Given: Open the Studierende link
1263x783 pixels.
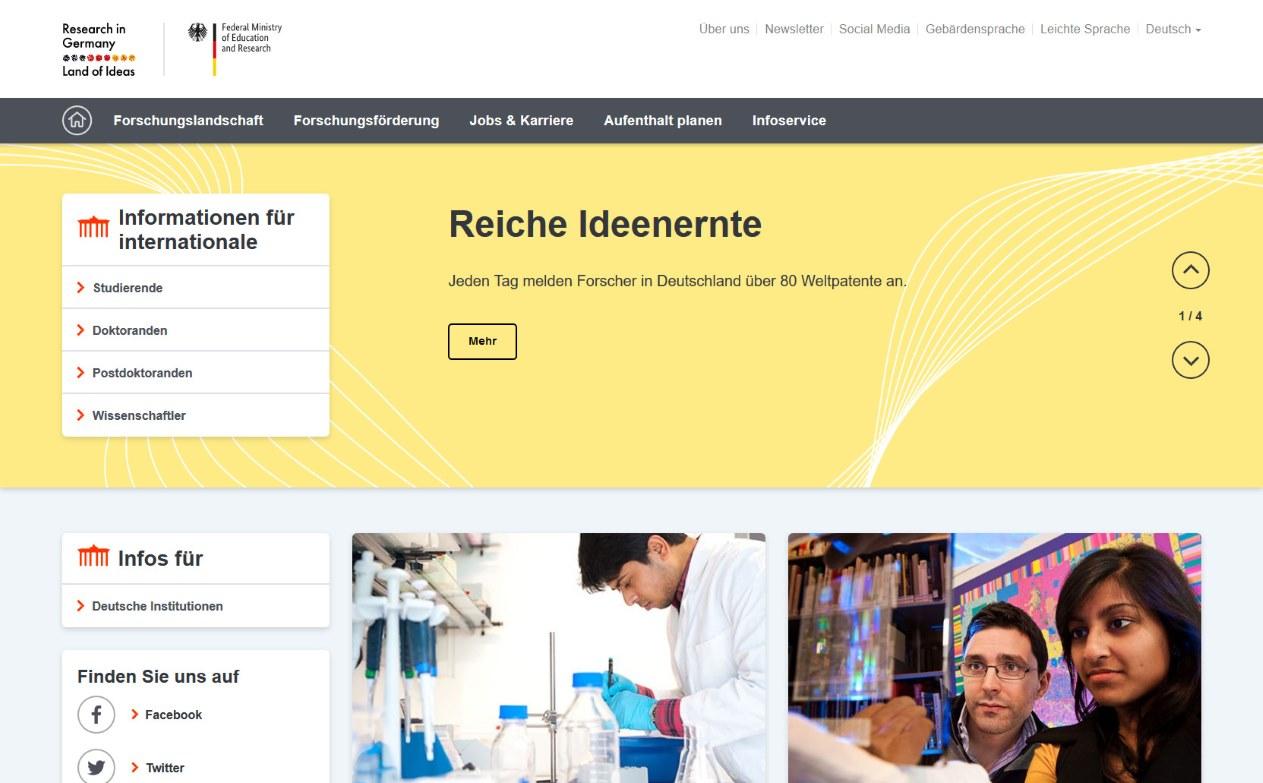Looking at the screenshot, I should tap(127, 288).
